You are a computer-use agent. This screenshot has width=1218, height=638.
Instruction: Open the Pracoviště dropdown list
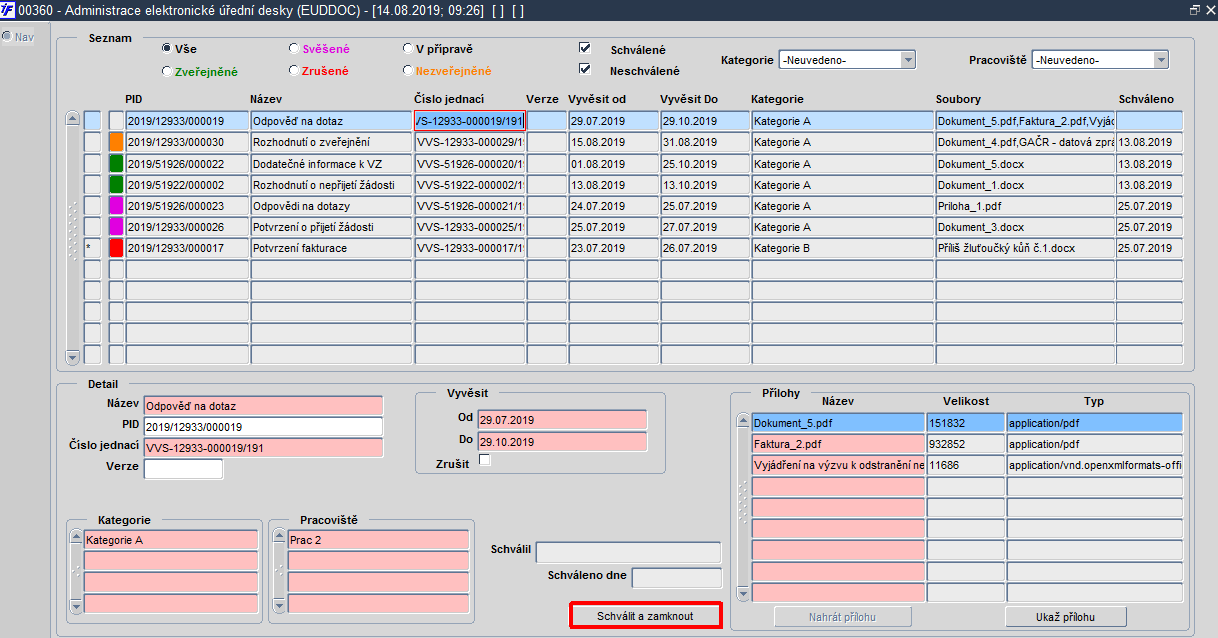pyautogui.click(x=1161, y=60)
